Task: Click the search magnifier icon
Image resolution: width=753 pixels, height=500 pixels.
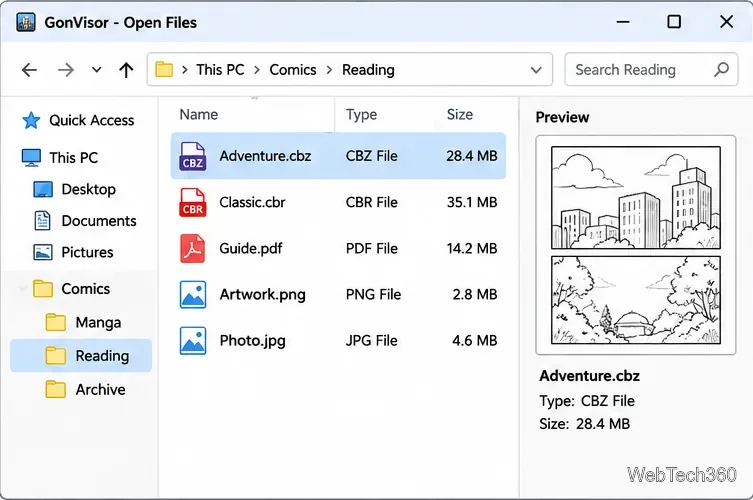Action: coord(721,70)
